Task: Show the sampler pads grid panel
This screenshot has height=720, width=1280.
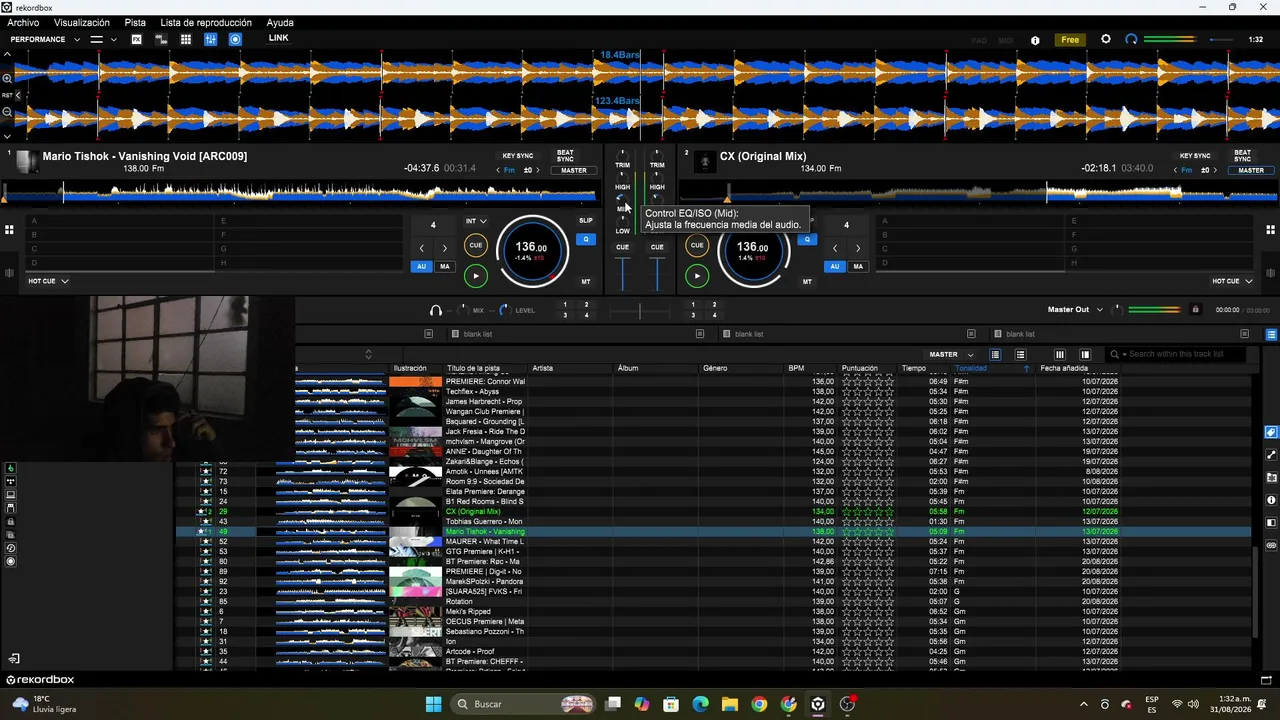Action: pyautogui.click(x=186, y=39)
